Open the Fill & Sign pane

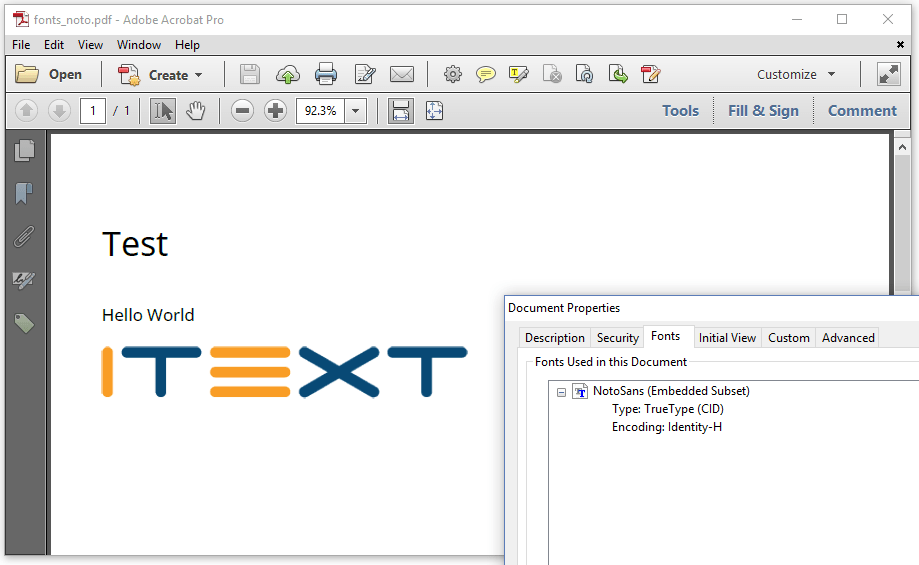coord(763,111)
